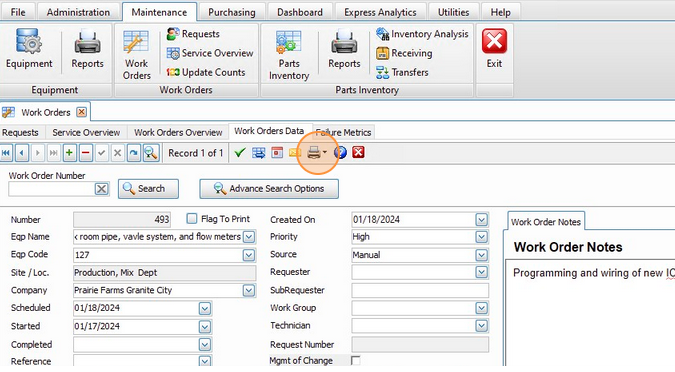This screenshot has height=372, width=675.
Task: Expand the Scheduled date picker
Action: [205, 308]
